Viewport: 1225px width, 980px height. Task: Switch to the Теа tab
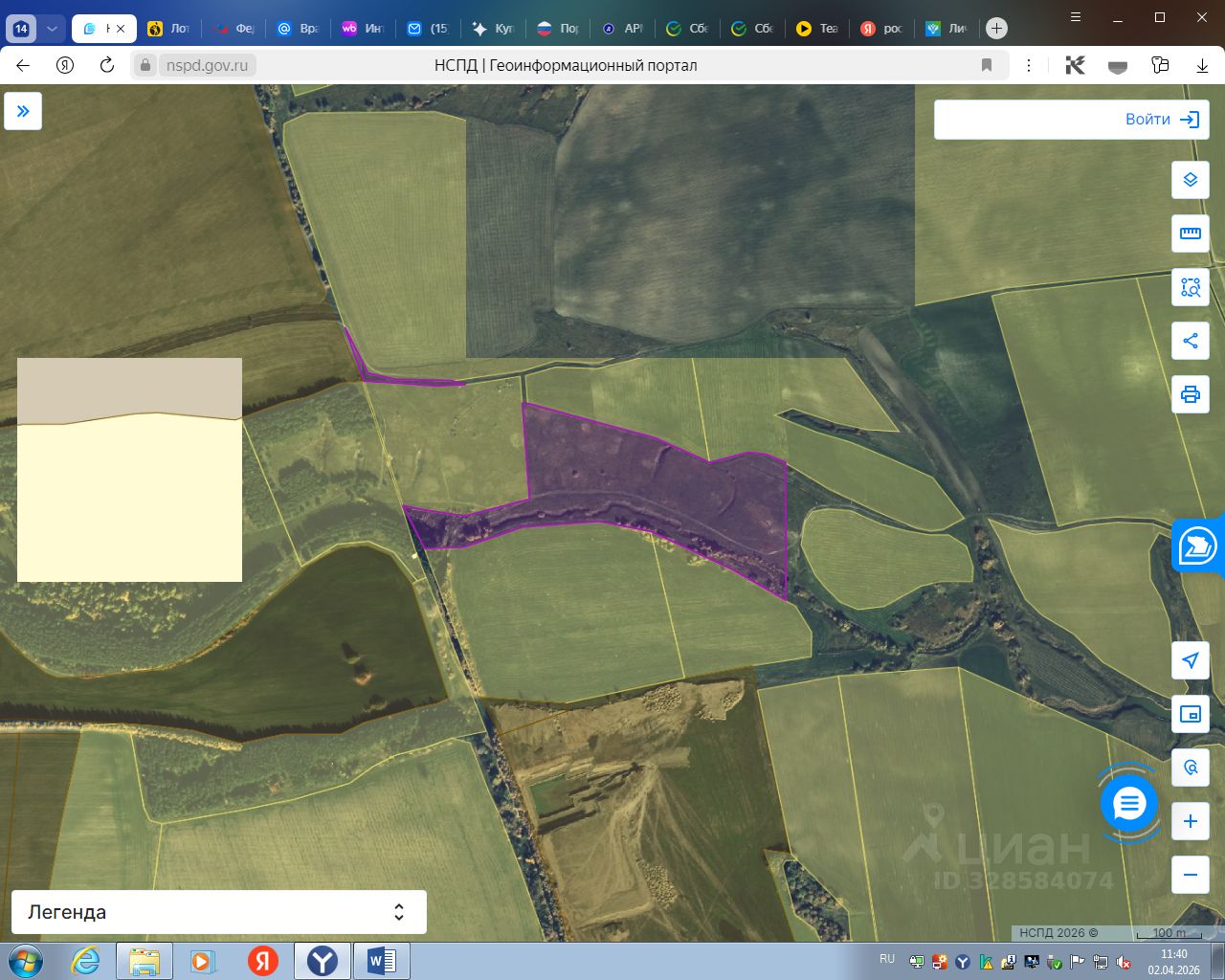tap(817, 29)
